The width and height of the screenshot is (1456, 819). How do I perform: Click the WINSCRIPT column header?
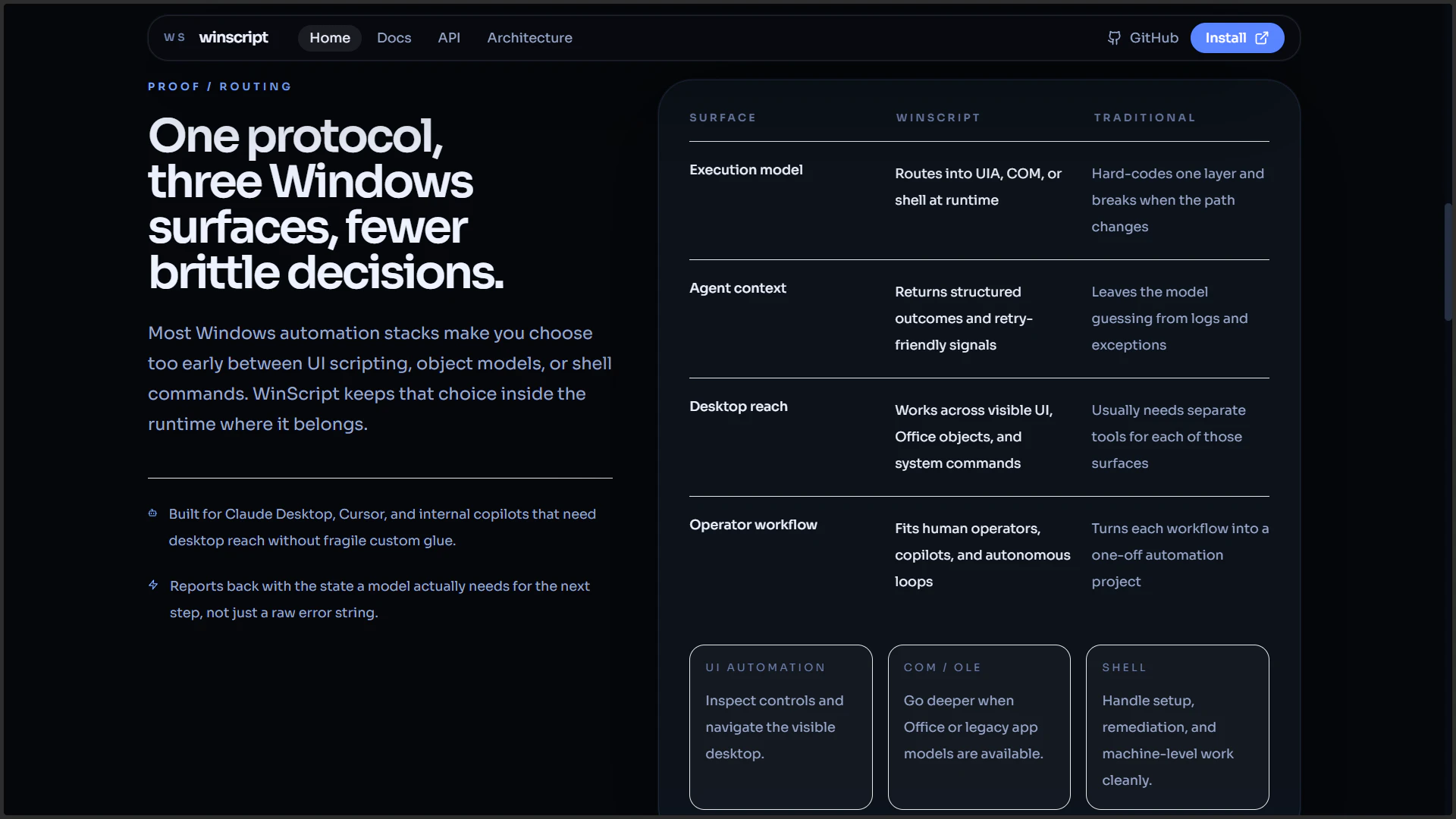pos(938,118)
